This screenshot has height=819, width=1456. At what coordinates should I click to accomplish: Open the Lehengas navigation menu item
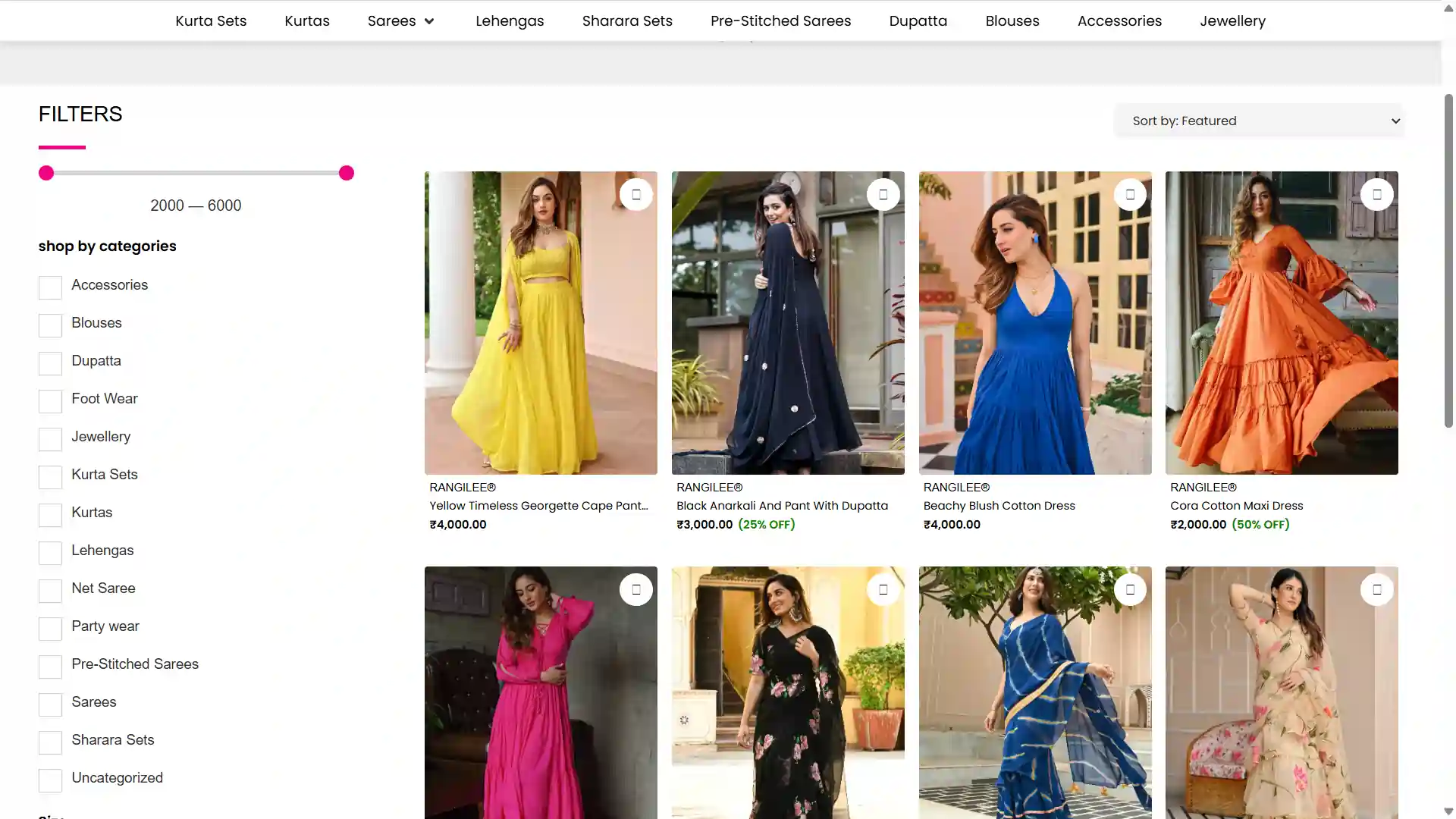[x=510, y=21]
